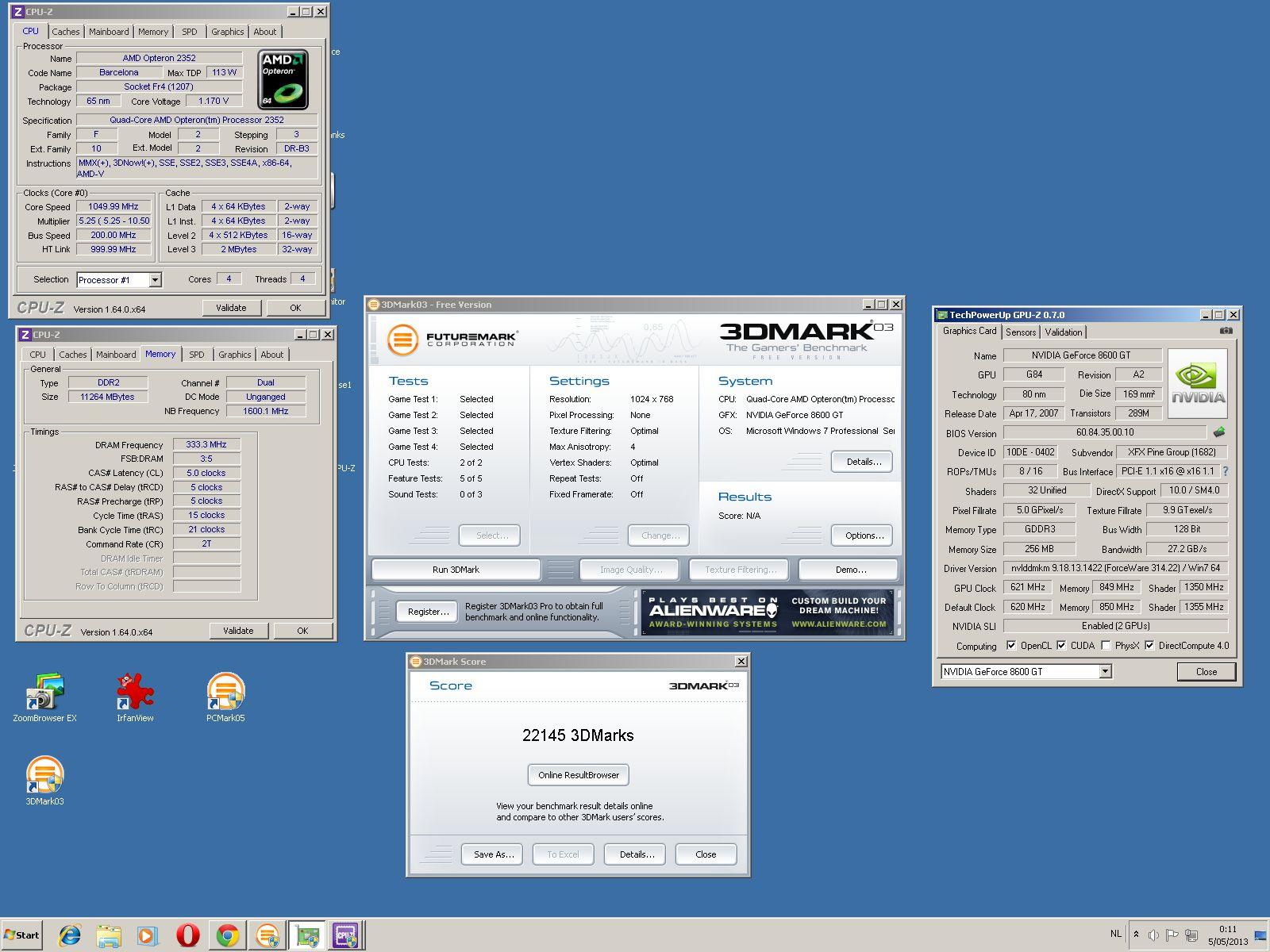Image resolution: width=1270 pixels, height=952 pixels.
Task: Switch to Sensors tab in GPU-Z
Action: [x=1021, y=332]
